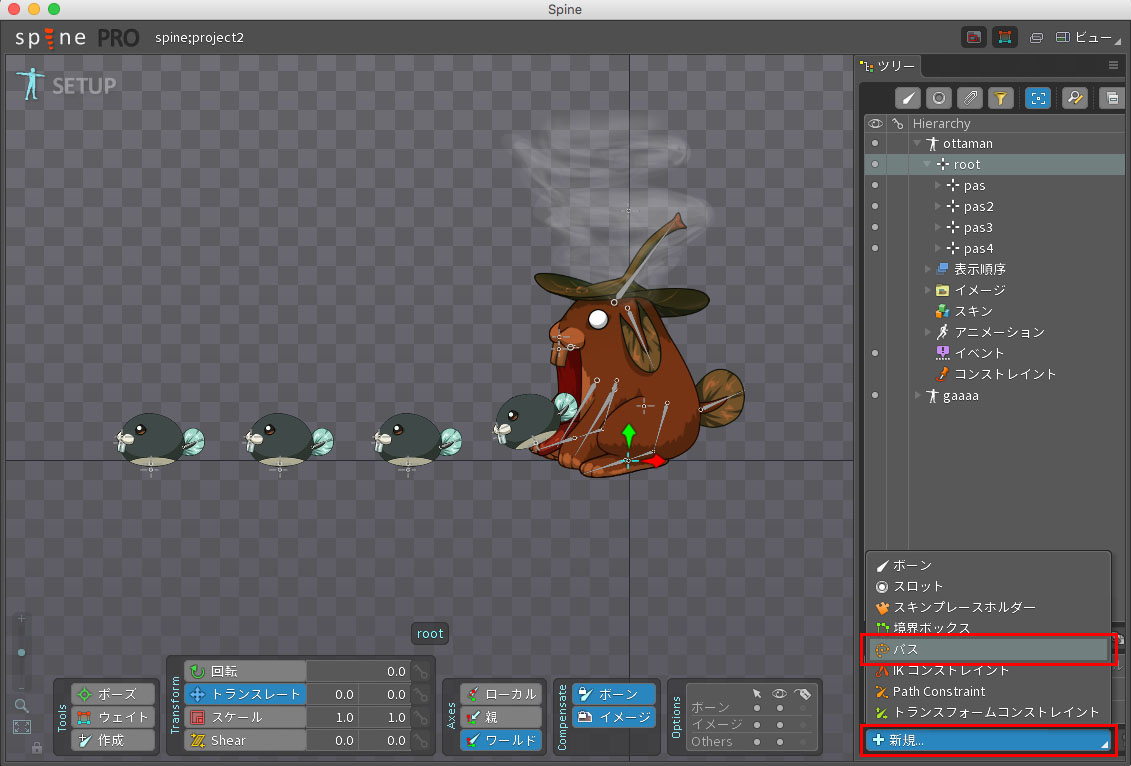Click the key icon for the Shear row

coord(421,741)
